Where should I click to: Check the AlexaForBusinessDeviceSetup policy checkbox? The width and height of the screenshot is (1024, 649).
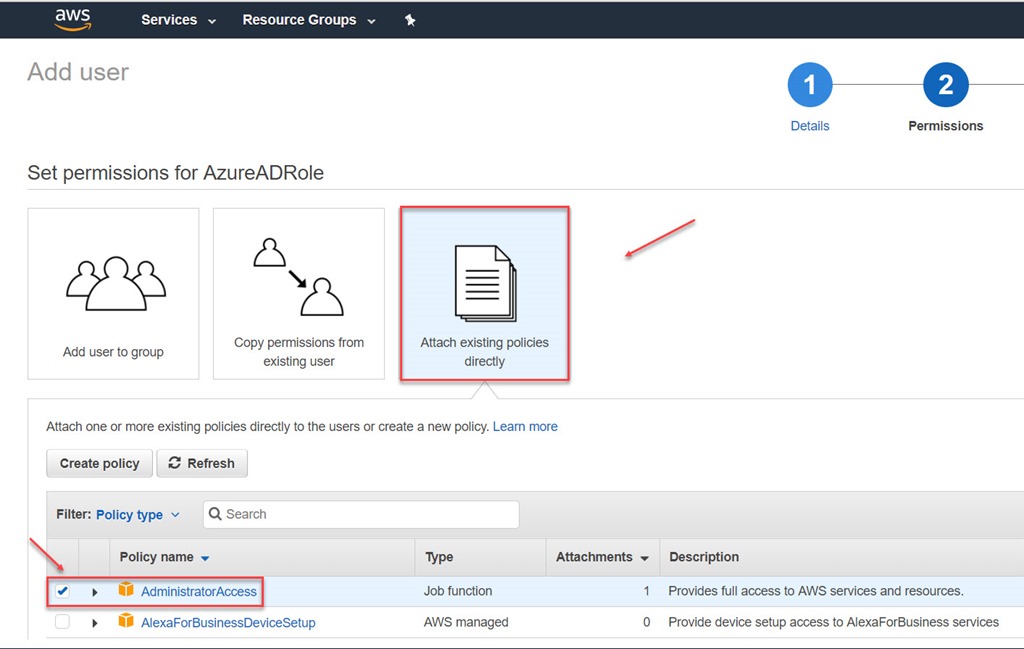(62, 622)
